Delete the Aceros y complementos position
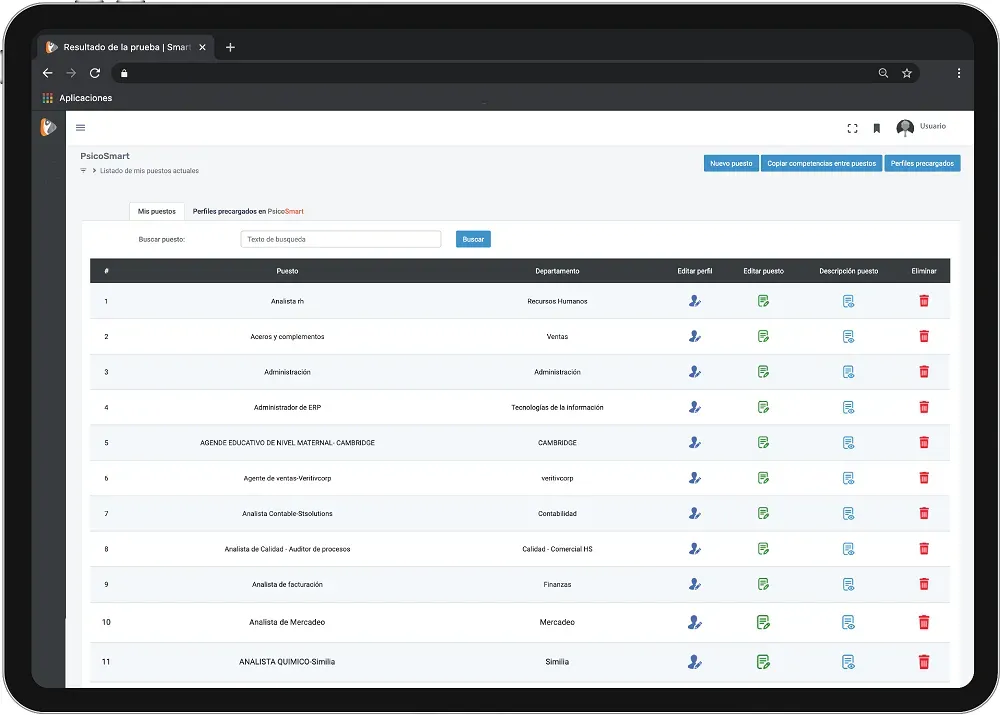This screenshot has height=715, width=1000. (924, 336)
